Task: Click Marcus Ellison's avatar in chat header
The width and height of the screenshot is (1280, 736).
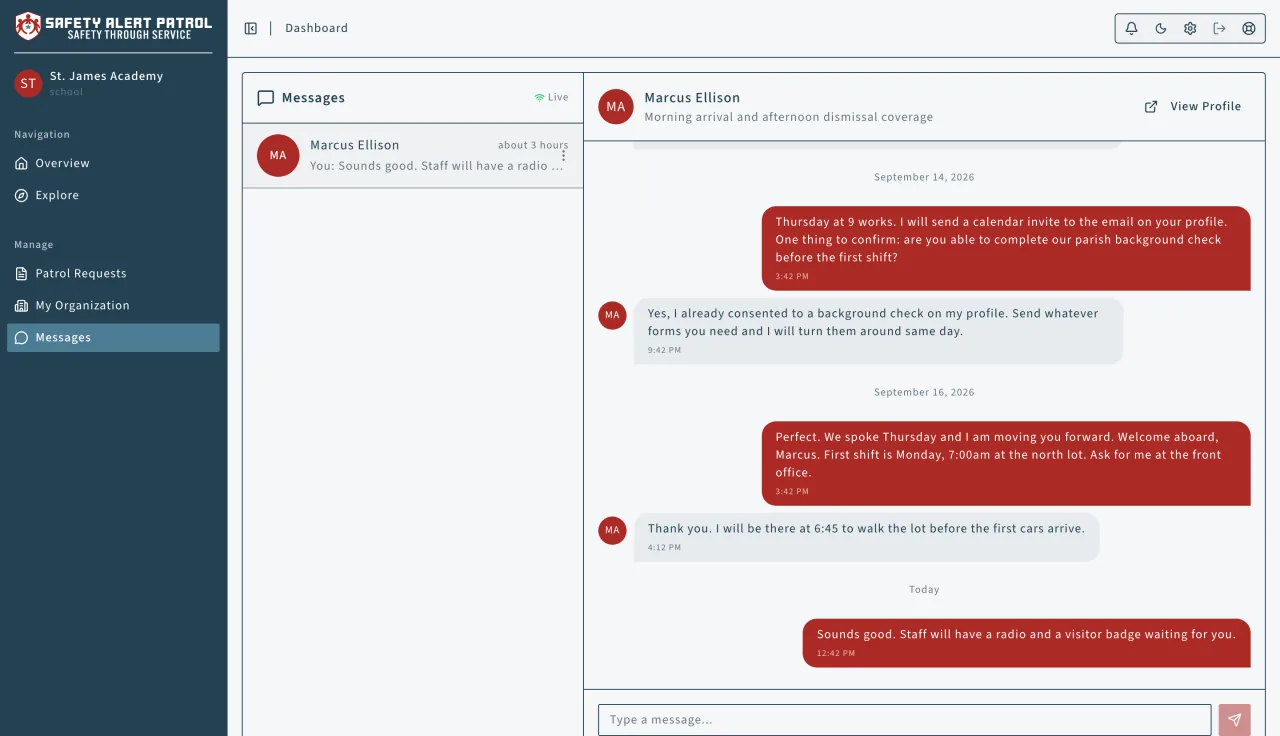Action: point(616,106)
